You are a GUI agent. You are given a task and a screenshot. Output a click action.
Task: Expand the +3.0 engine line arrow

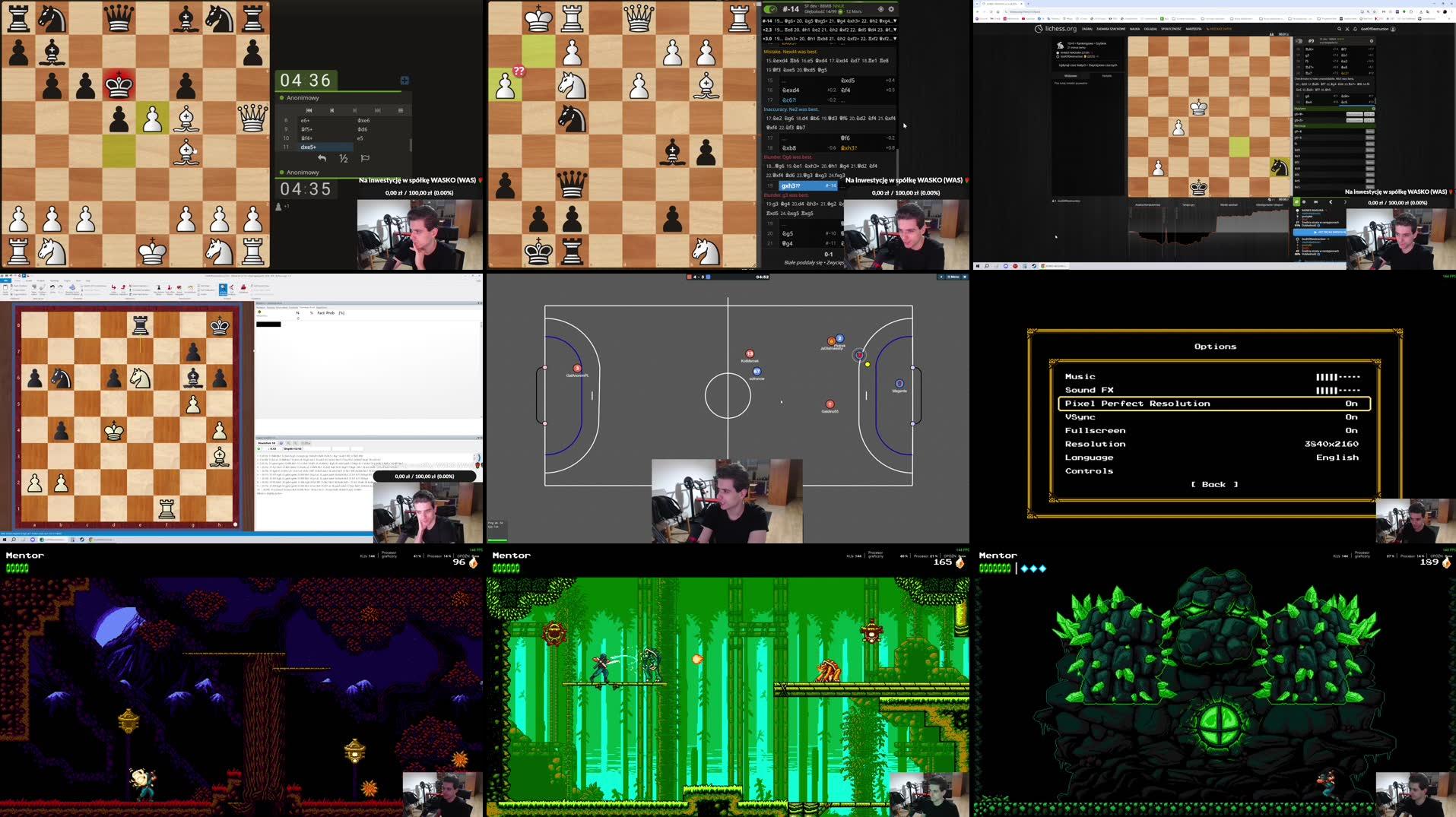point(895,38)
